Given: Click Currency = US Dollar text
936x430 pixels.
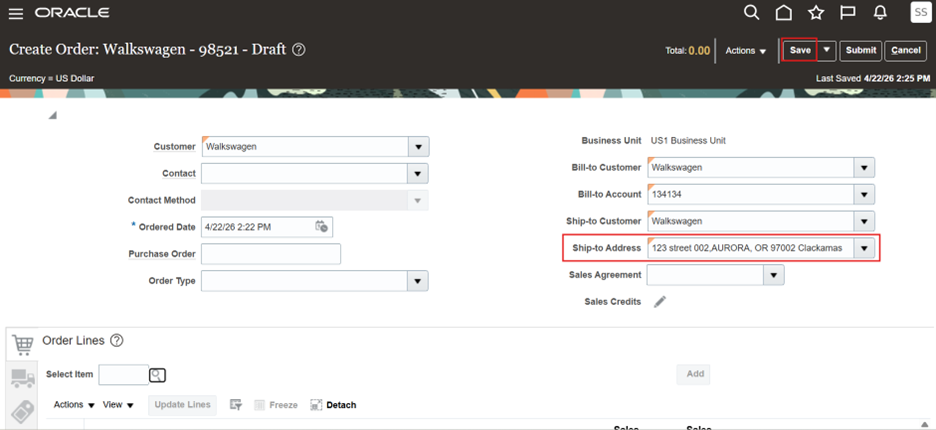Looking at the screenshot, I should pos(52,79).
